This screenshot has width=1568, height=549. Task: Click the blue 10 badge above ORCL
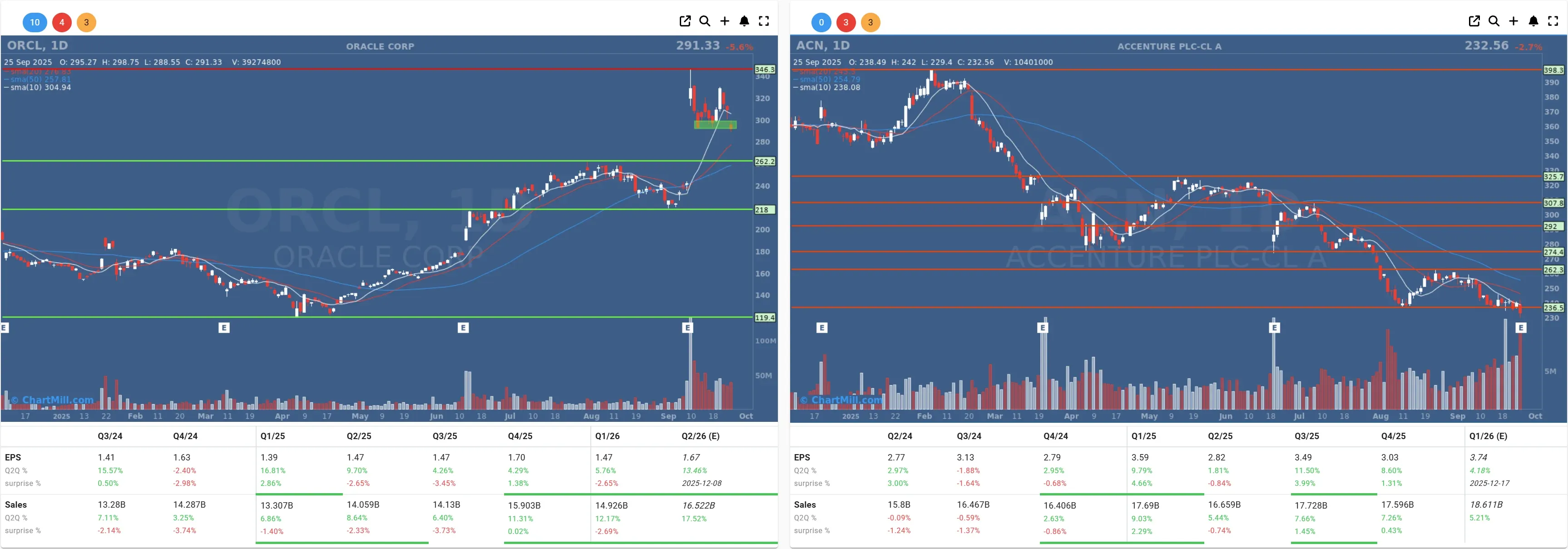pyautogui.click(x=35, y=23)
